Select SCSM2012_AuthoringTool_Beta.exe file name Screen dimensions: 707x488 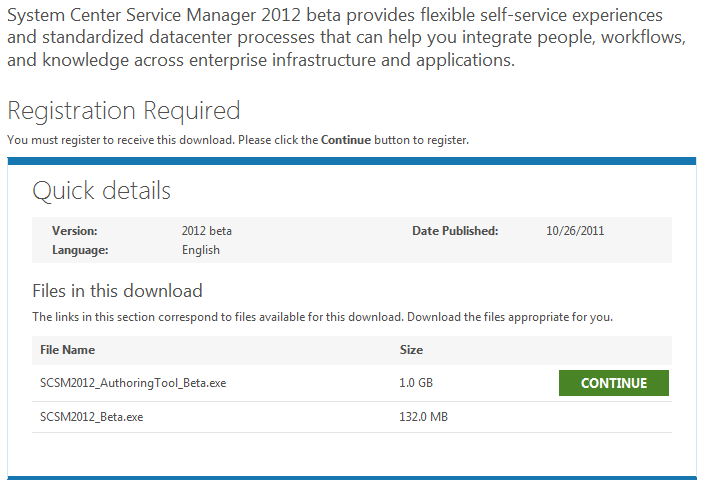click(x=133, y=383)
